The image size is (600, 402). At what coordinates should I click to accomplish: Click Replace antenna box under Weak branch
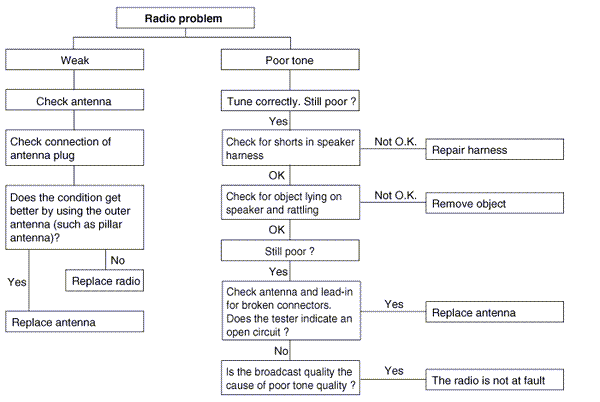click(76, 321)
